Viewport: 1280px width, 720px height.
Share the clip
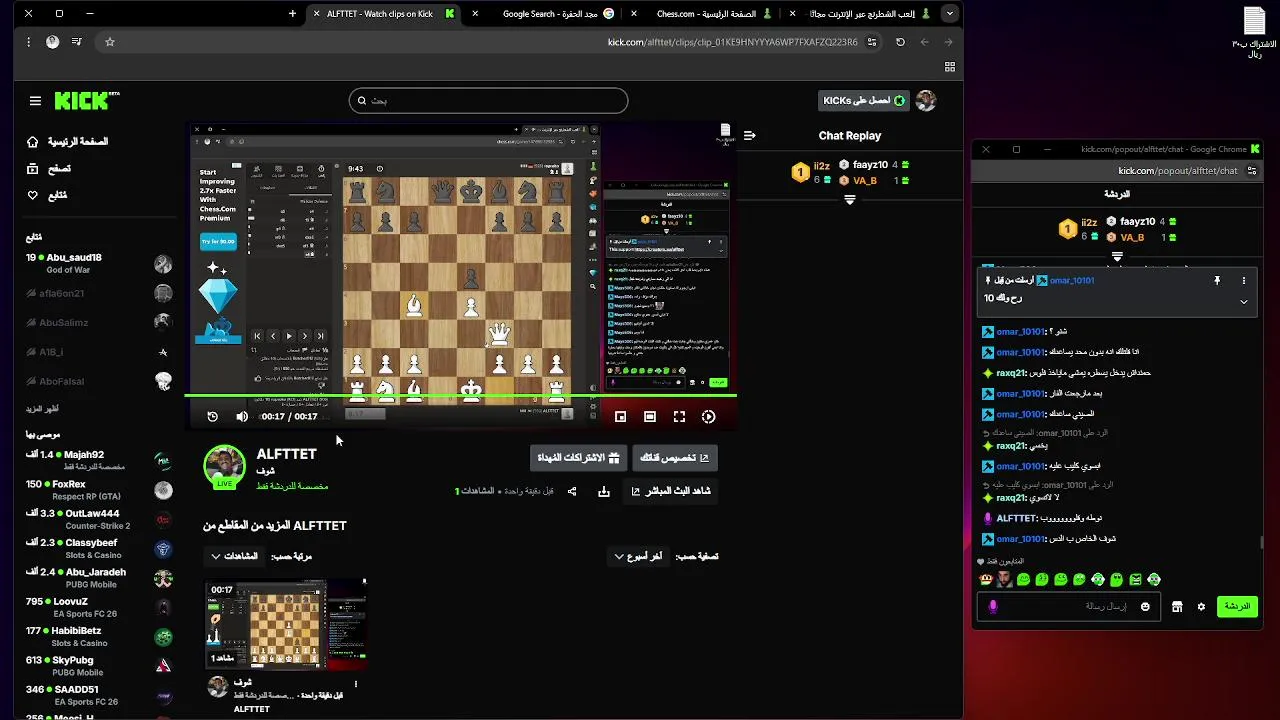[572, 491]
